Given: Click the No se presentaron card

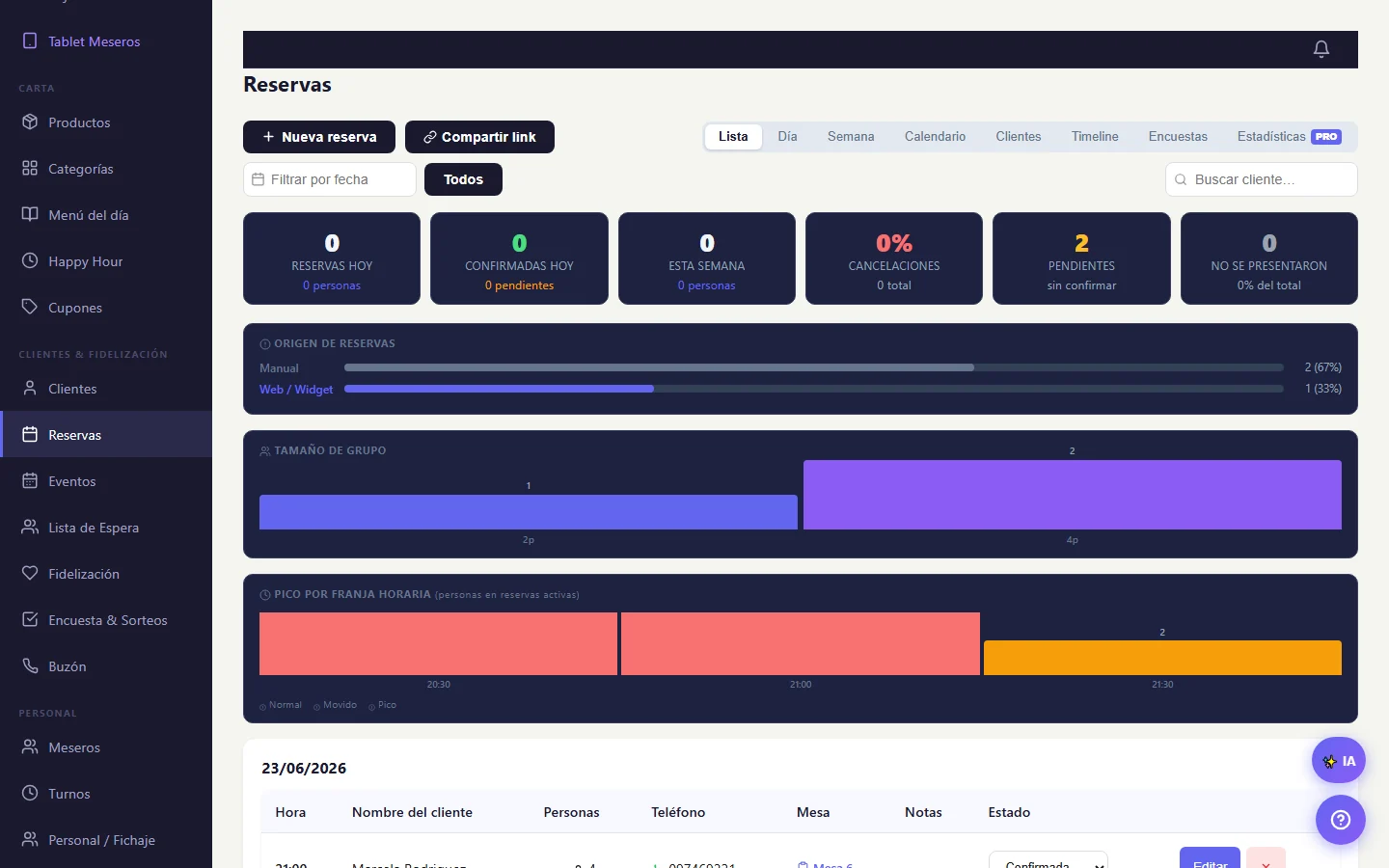Looking at the screenshot, I should point(1269,258).
